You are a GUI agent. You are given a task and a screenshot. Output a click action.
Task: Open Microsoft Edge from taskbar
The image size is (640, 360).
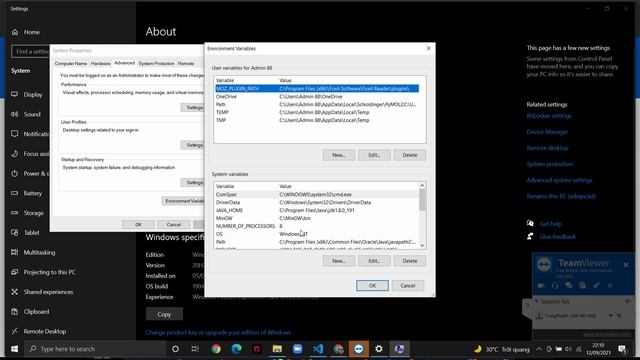click(236, 349)
